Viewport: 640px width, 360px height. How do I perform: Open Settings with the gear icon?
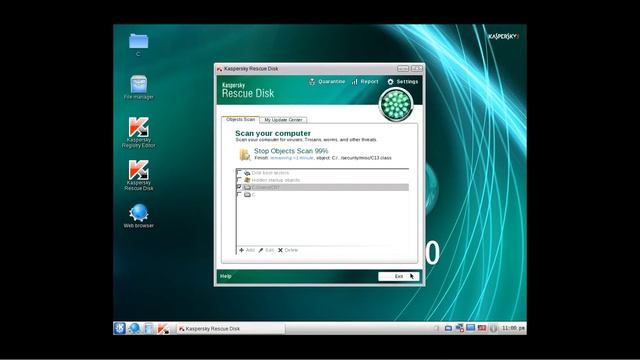click(x=402, y=82)
